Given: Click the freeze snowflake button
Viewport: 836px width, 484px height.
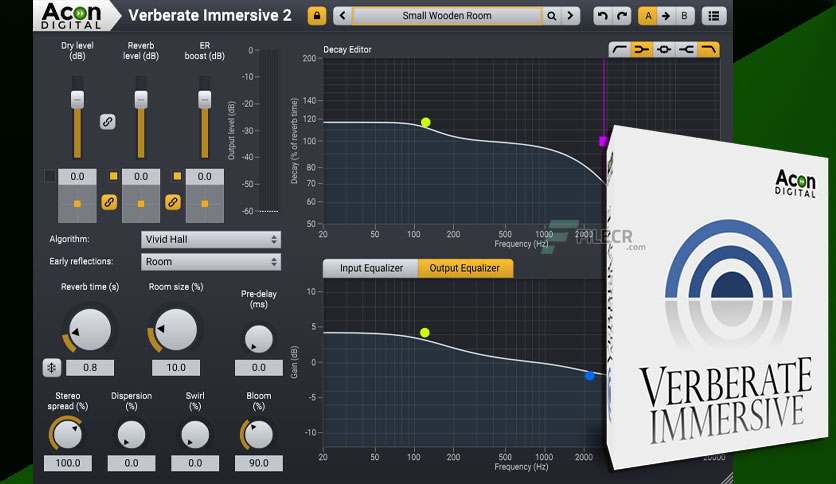Looking at the screenshot, I should [52, 368].
